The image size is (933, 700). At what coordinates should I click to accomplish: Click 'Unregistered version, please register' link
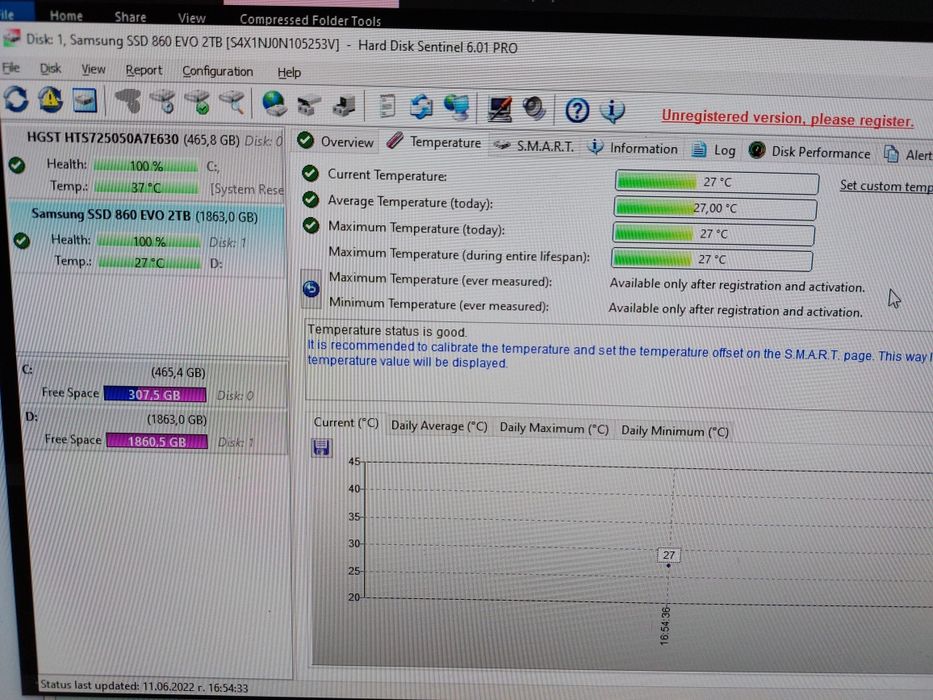coord(787,118)
